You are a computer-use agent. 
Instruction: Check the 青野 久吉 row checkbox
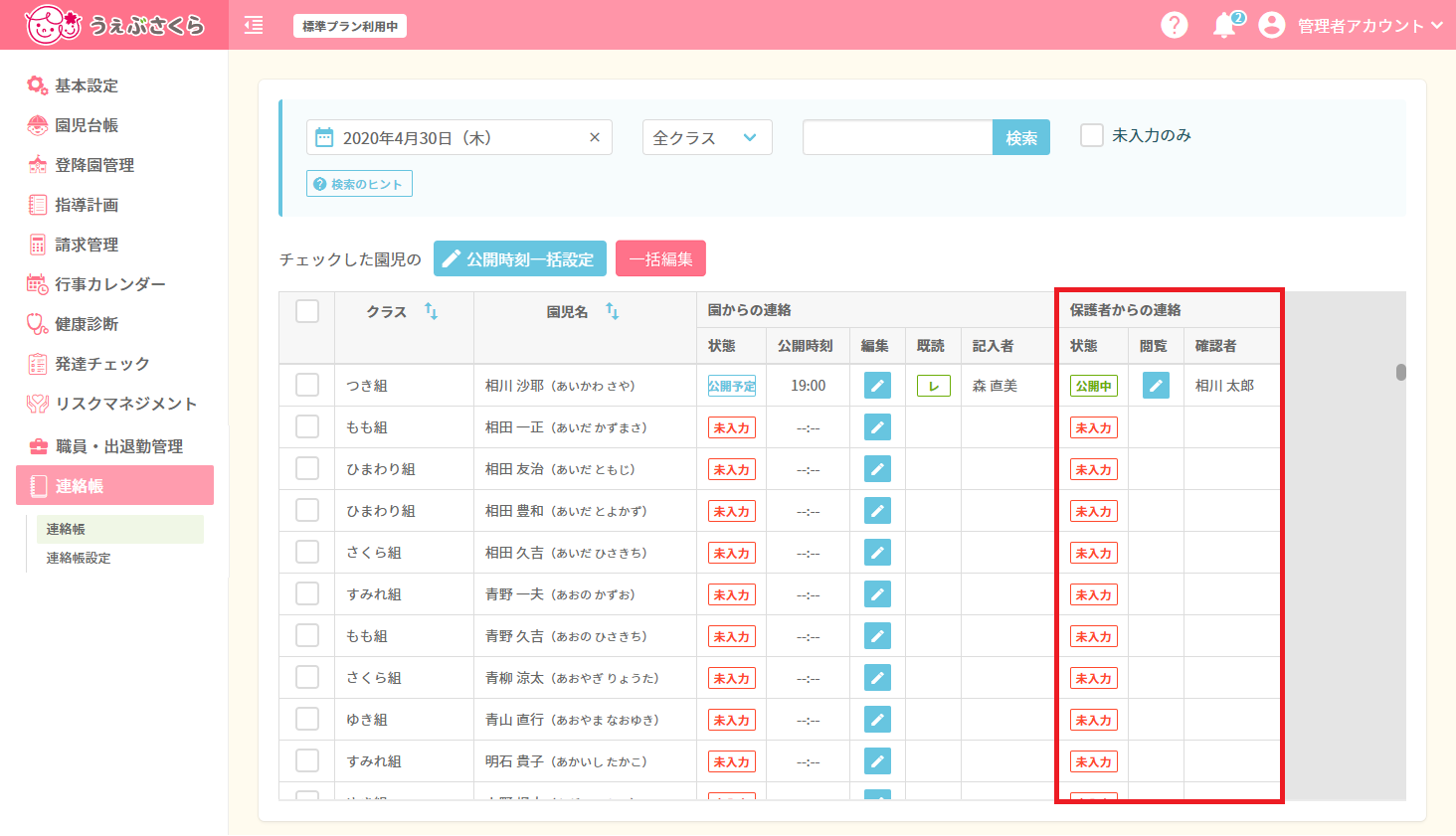click(307, 635)
